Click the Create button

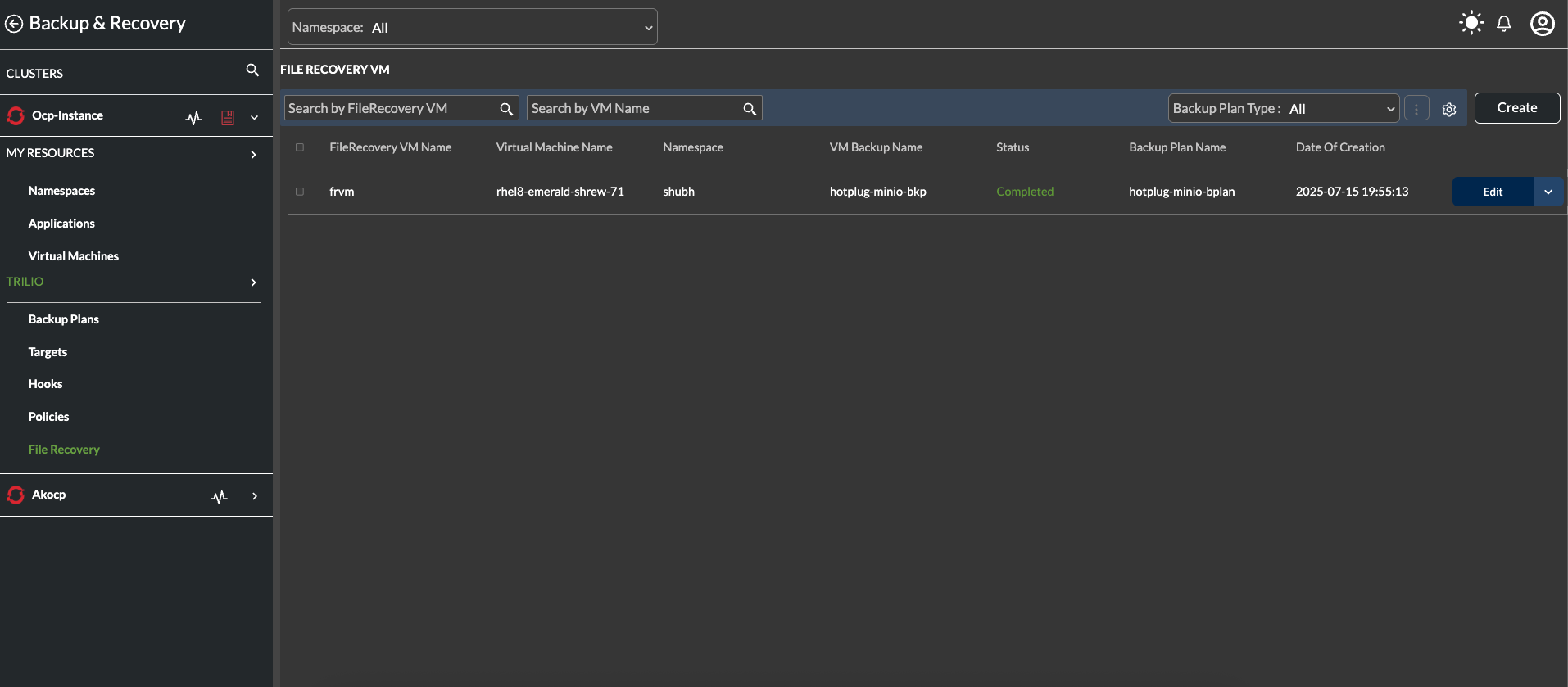click(1516, 108)
